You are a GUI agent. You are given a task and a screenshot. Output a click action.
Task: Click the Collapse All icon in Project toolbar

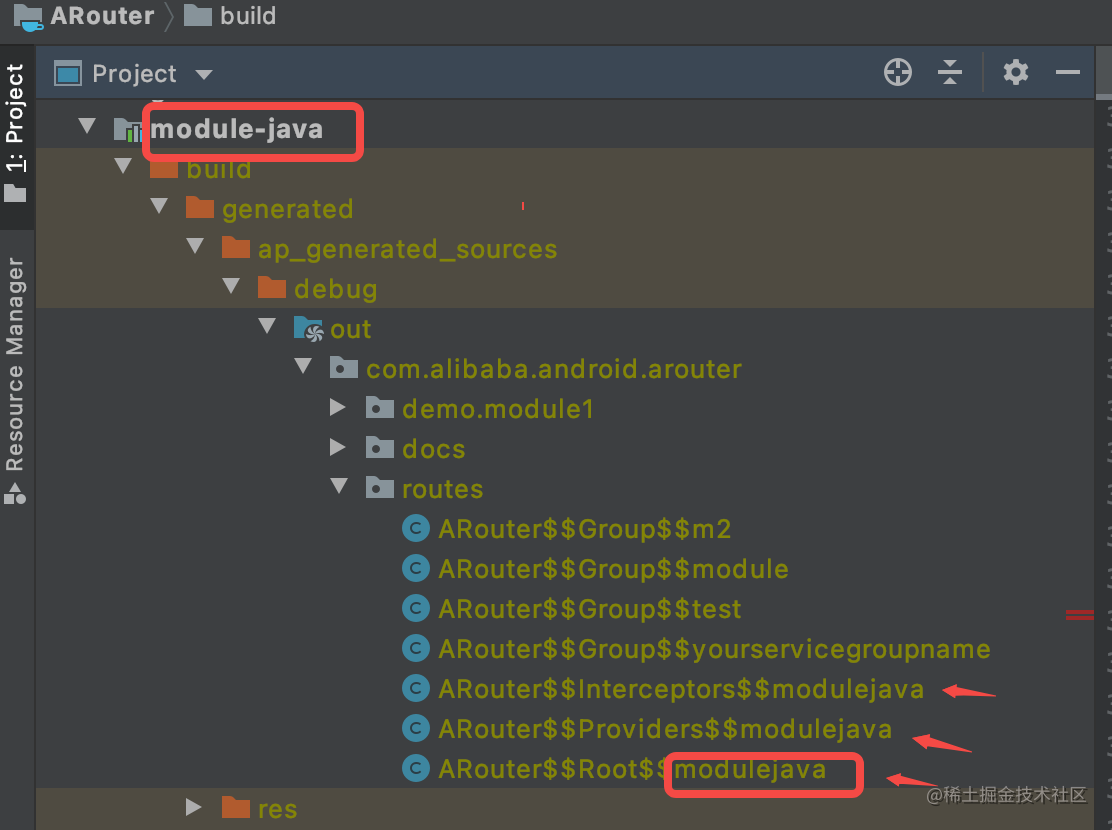[950, 72]
